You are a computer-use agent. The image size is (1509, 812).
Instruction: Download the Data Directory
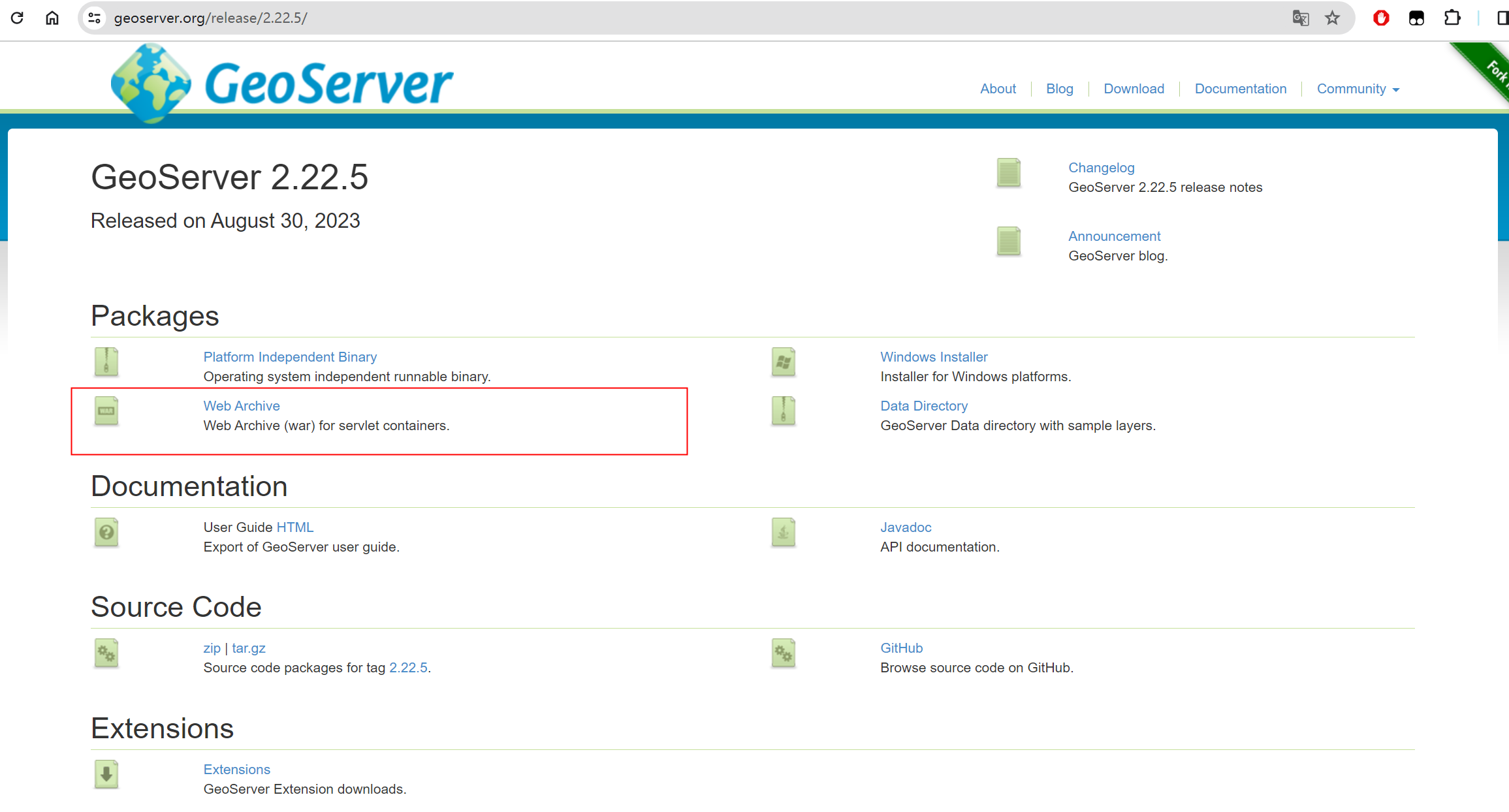[x=924, y=406]
